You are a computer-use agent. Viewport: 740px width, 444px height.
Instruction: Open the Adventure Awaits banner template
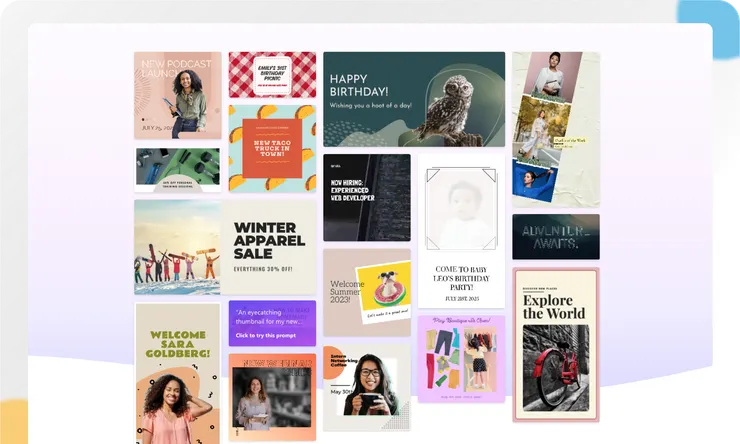click(556, 236)
